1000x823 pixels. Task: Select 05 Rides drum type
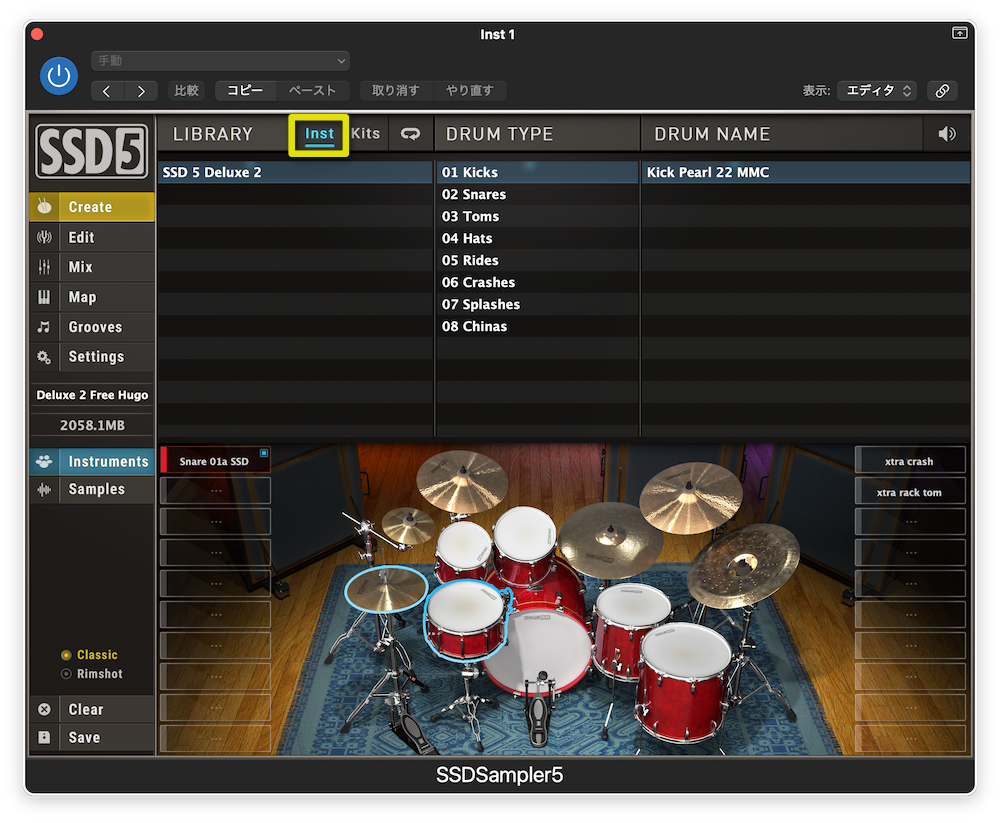pos(536,260)
